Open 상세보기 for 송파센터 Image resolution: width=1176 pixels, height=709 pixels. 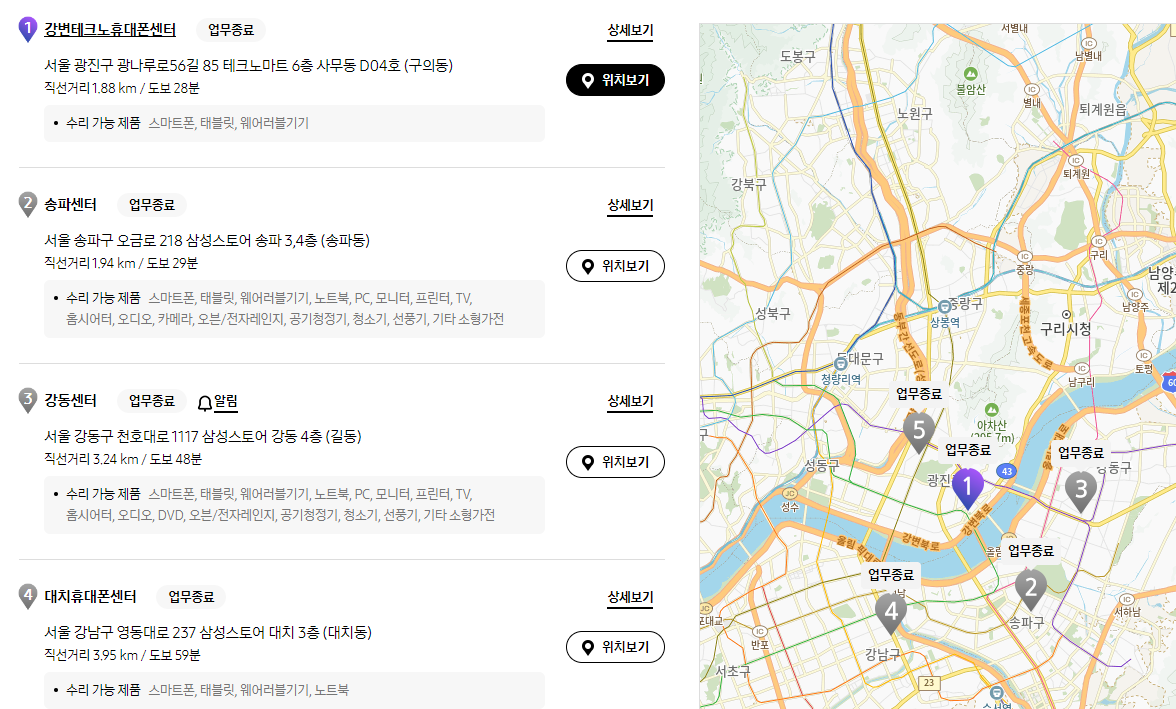pos(630,206)
